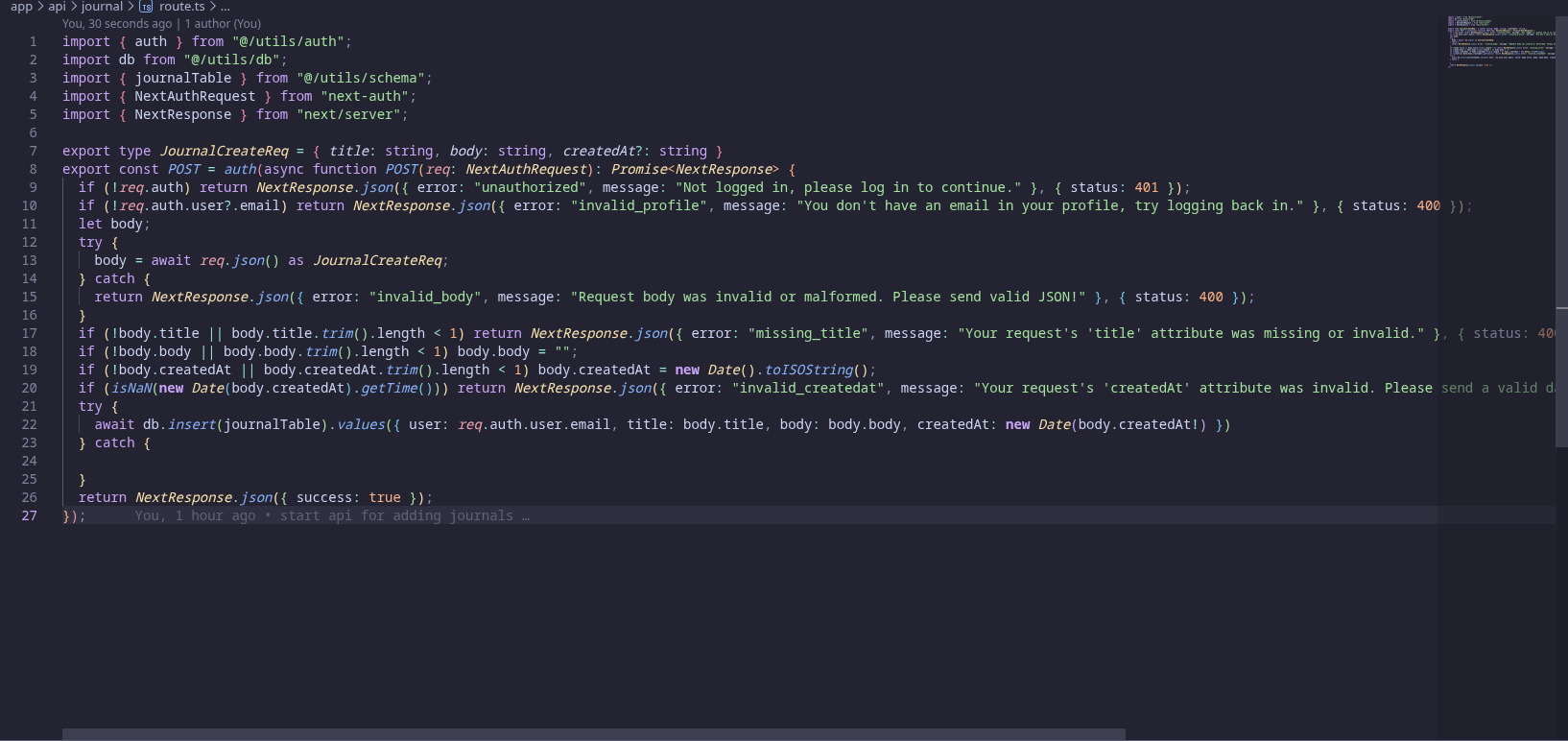The height and width of the screenshot is (741, 1568).
Task: Open the 'app' breadcrumb folder
Action: click(x=21, y=7)
